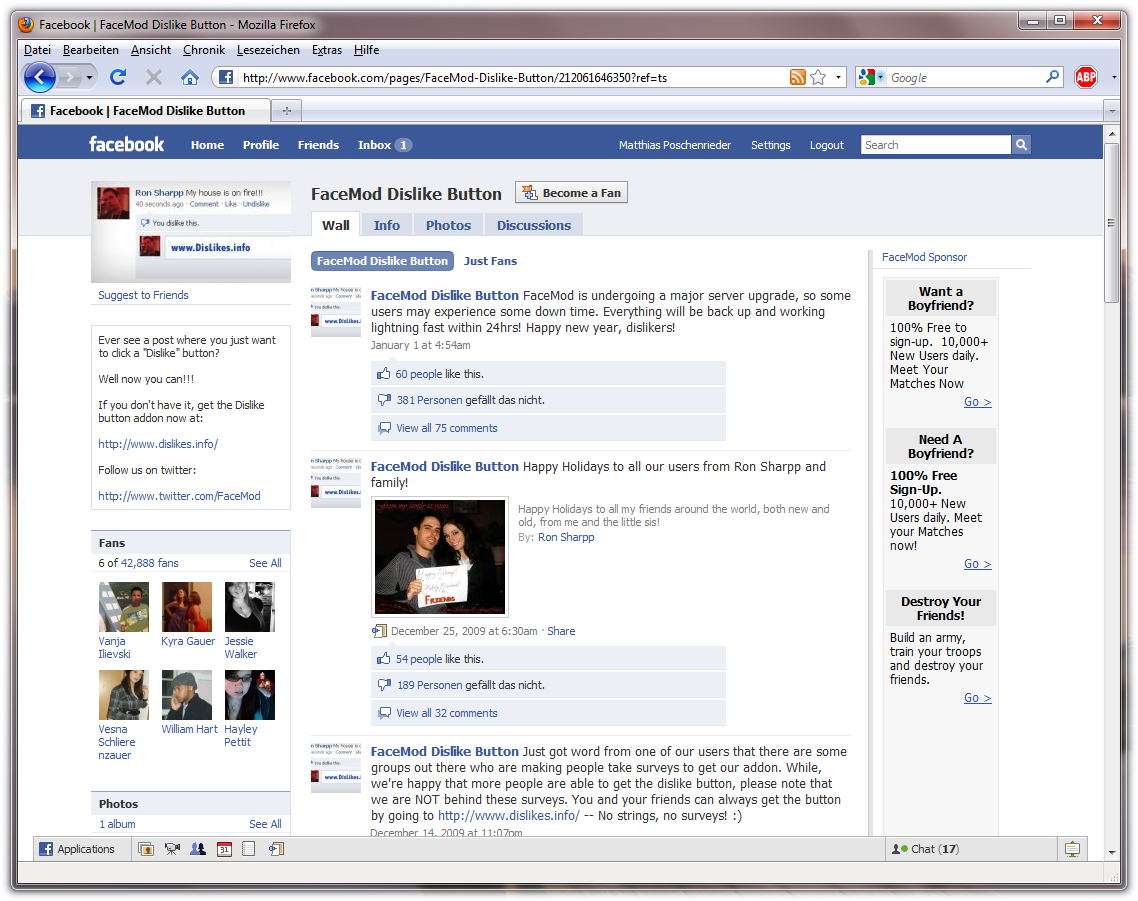
Task: Open the back/forward history dropdown arrow
Action: (x=90, y=77)
